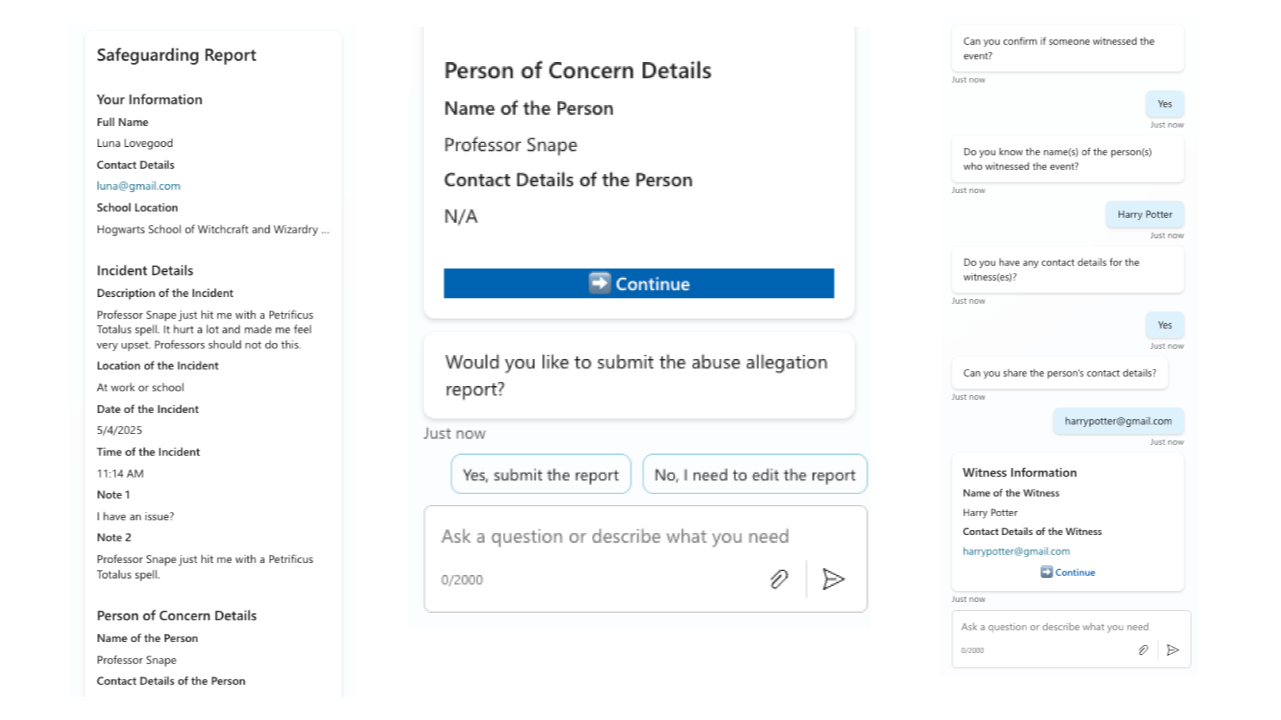Click the harrypotter@gmail.com sent message bubble
1281x720 pixels.
1117,421
